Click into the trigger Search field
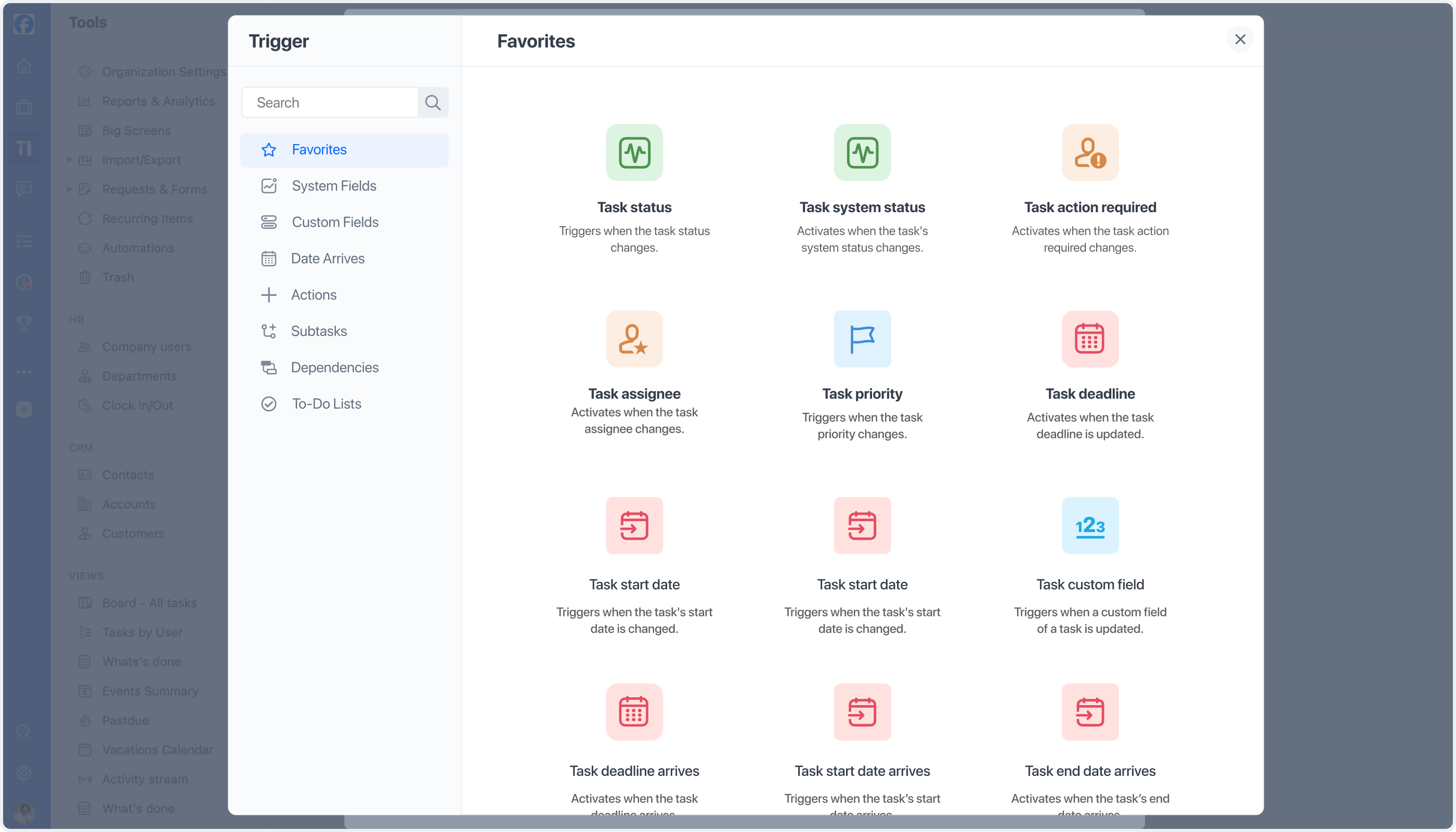This screenshot has height=832, width=1456. tap(330, 102)
